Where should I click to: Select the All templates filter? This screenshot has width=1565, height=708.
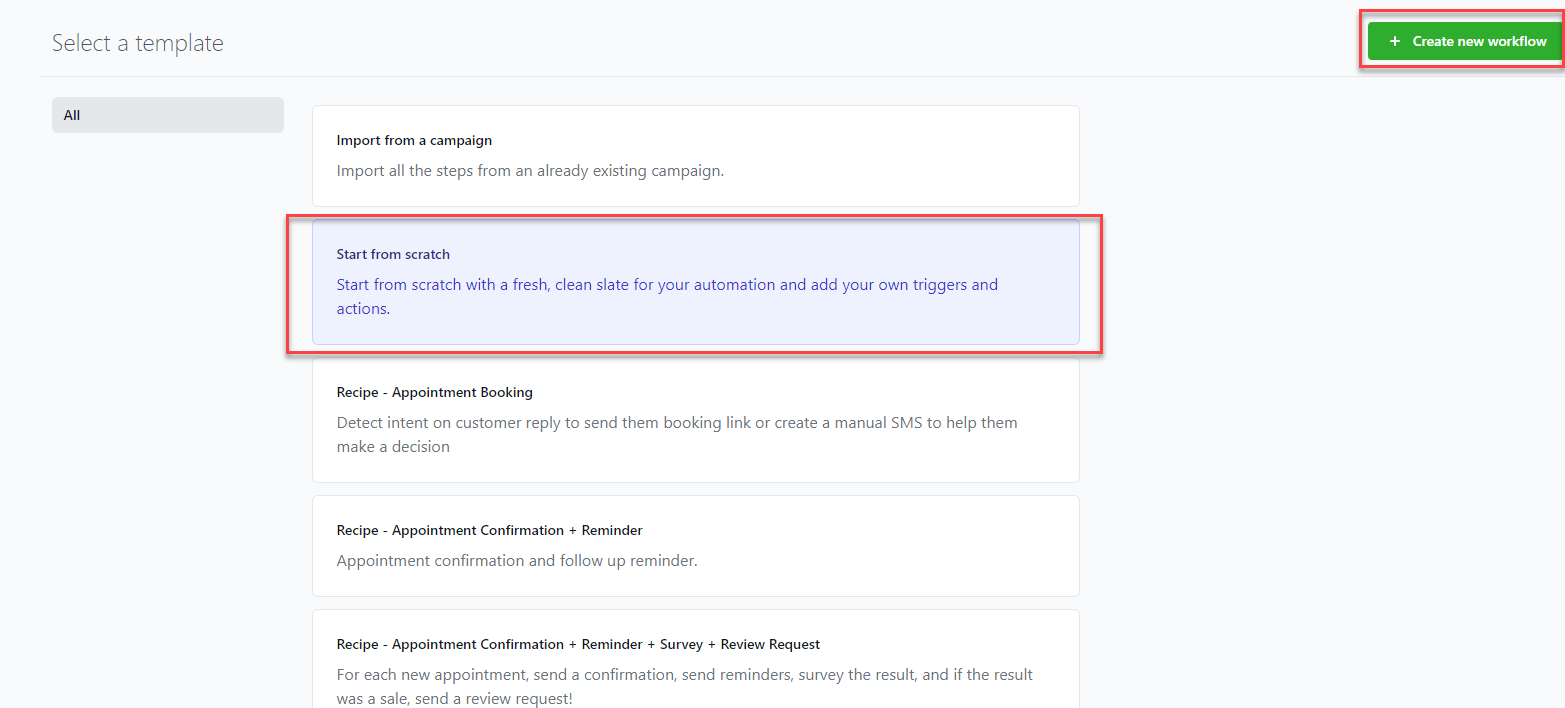coord(167,114)
